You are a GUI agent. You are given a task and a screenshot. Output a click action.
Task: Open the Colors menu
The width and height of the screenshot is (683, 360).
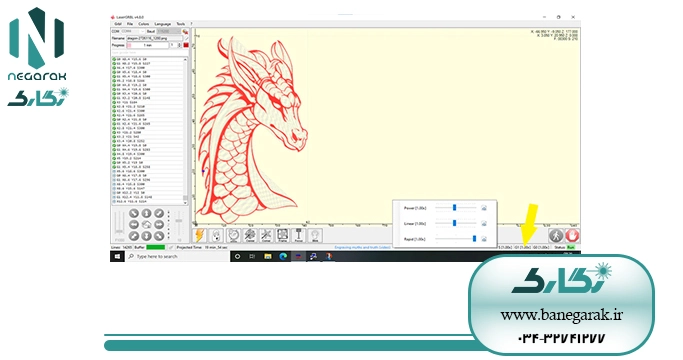click(x=143, y=24)
